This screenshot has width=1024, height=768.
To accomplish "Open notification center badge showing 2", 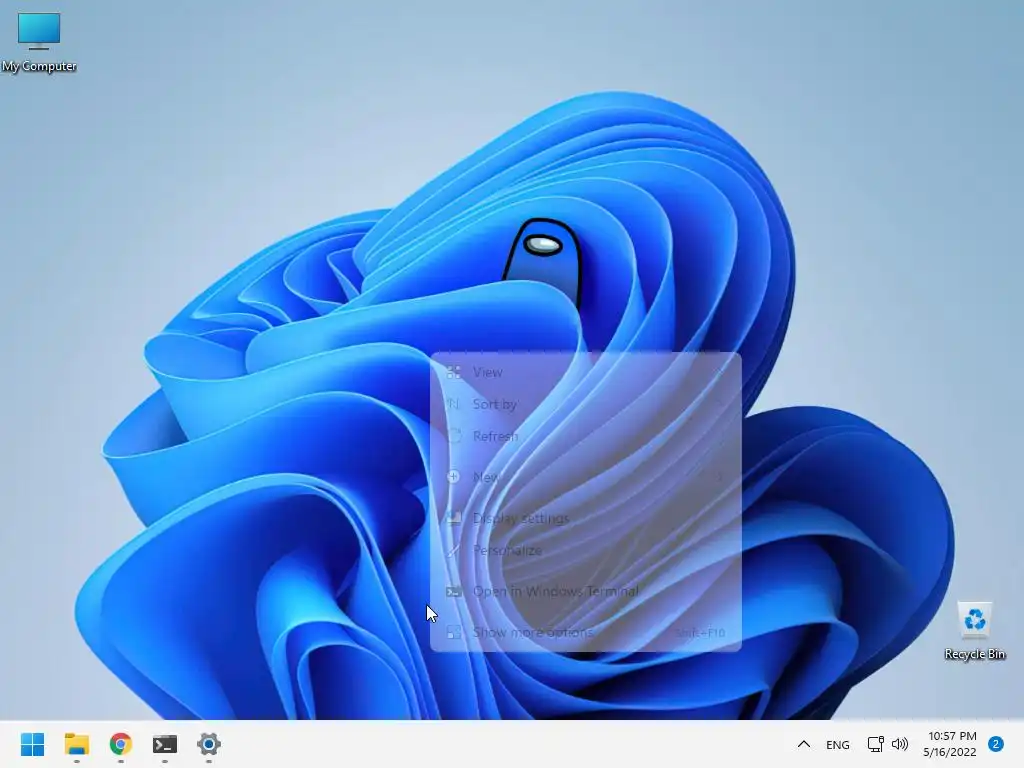I will click(996, 744).
